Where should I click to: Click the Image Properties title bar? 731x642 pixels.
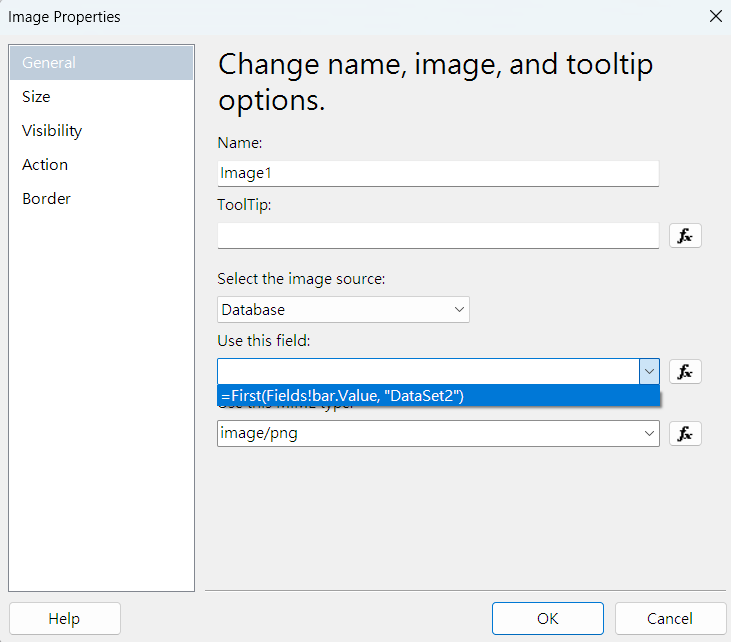pyautogui.click(x=350, y=16)
